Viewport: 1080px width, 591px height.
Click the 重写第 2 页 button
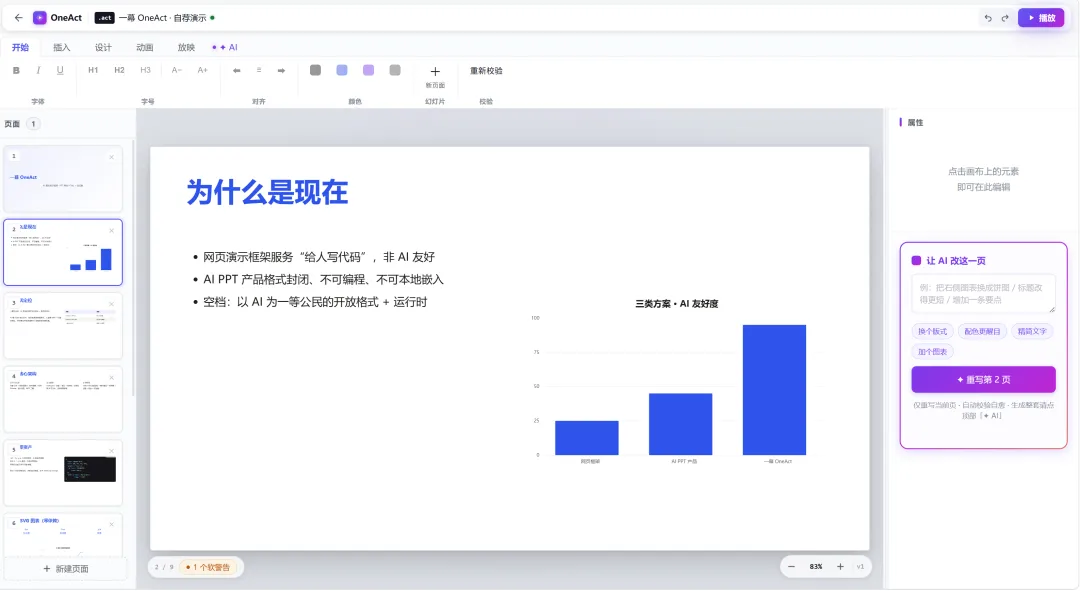[x=984, y=380]
